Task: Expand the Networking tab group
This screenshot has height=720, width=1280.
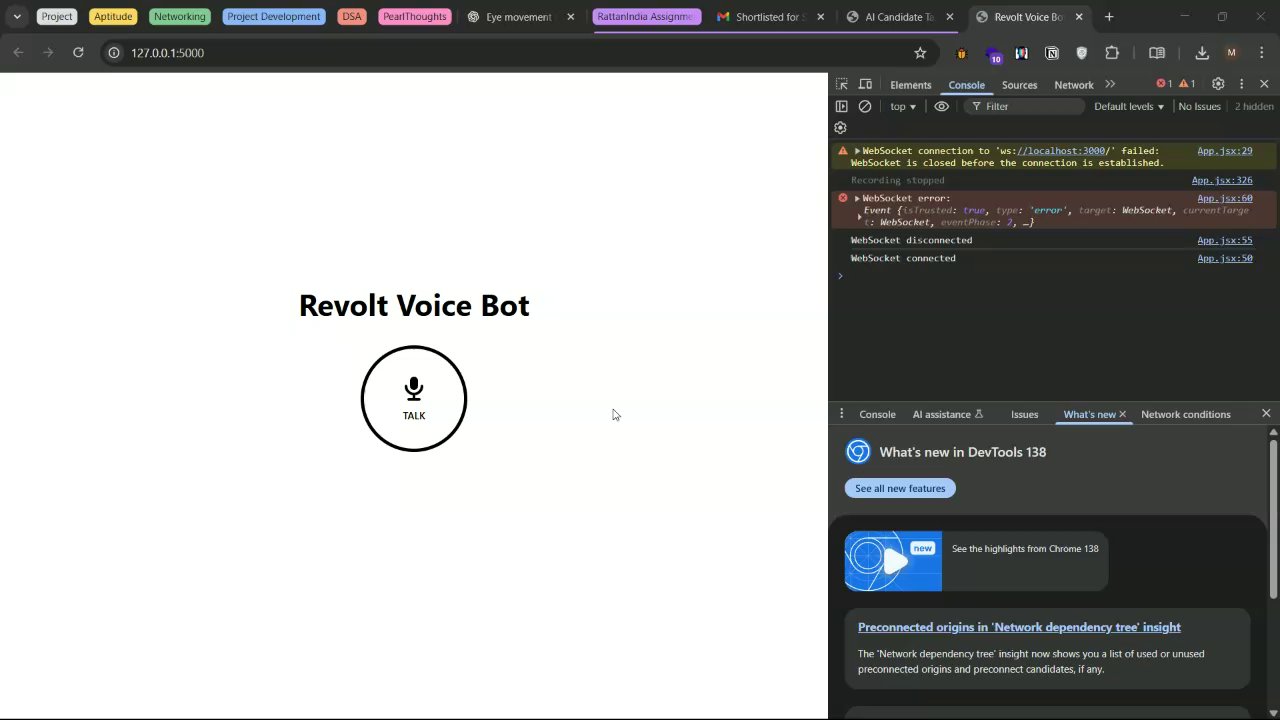Action: [180, 17]
